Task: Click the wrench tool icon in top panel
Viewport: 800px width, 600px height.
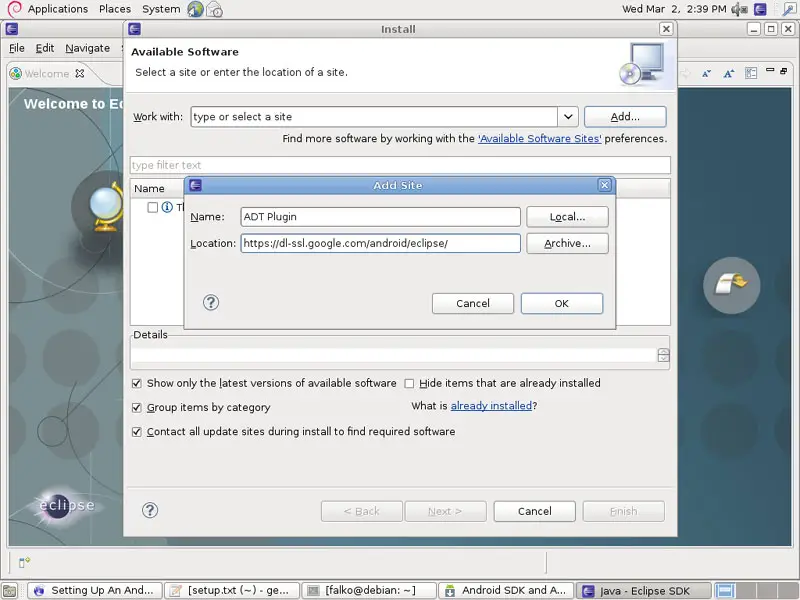Action: 789,9
